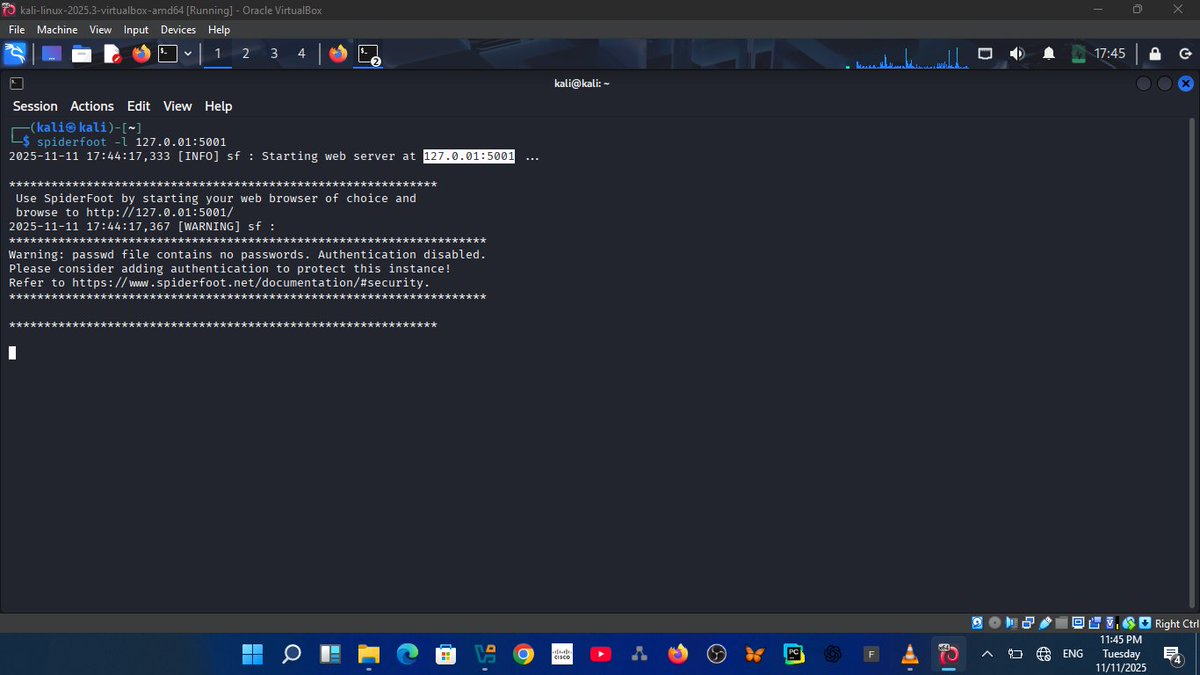Screen dimensions: 1200x675
Task: Open Kali volume control speaker icon
Action: (1017, 54)
